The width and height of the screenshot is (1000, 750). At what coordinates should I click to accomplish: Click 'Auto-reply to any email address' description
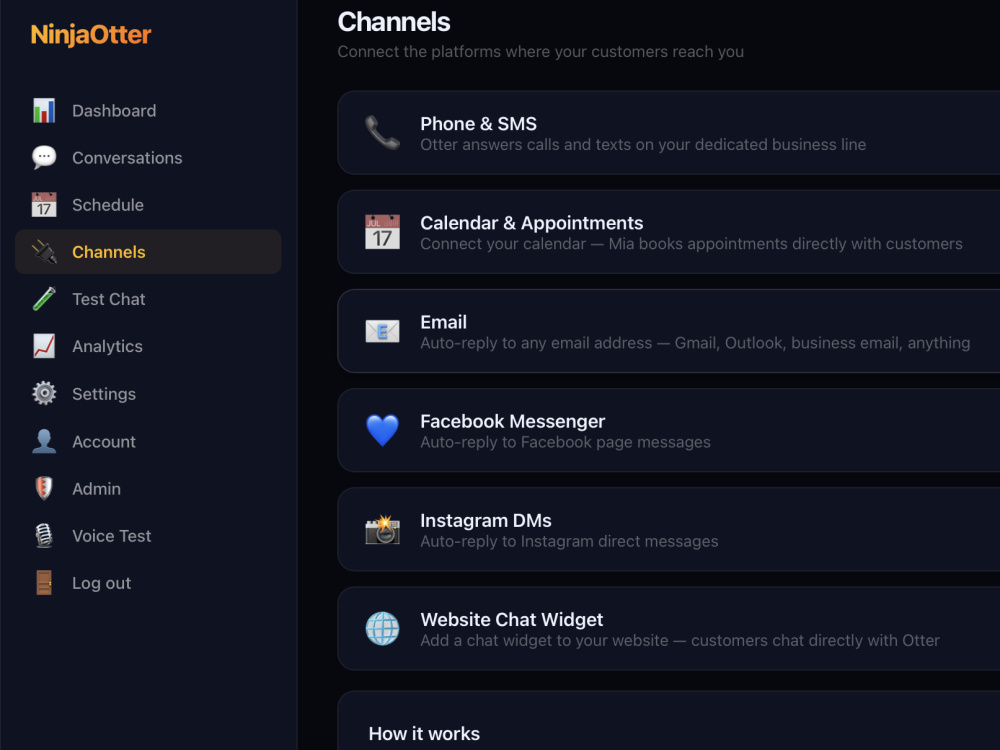[695, 343]
